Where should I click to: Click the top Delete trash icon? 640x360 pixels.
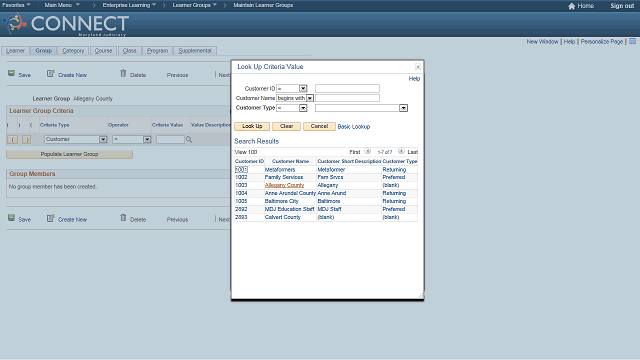[123, 73]
